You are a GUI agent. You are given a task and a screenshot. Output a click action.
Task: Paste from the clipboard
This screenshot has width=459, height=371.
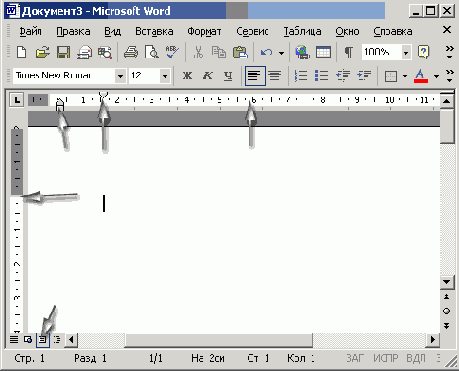240,52
